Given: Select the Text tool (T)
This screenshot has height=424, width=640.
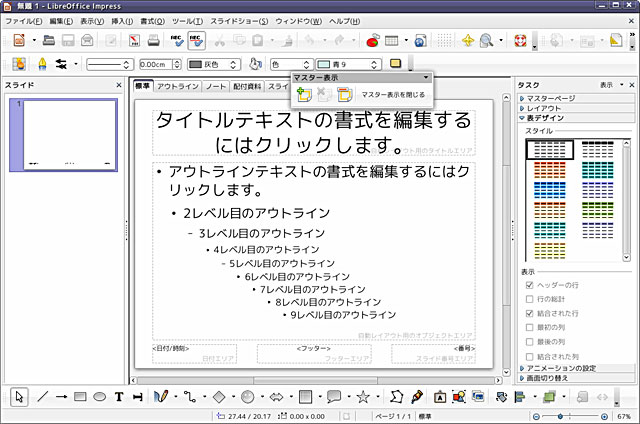Looking at the screenshot, I should pos(119,396).
